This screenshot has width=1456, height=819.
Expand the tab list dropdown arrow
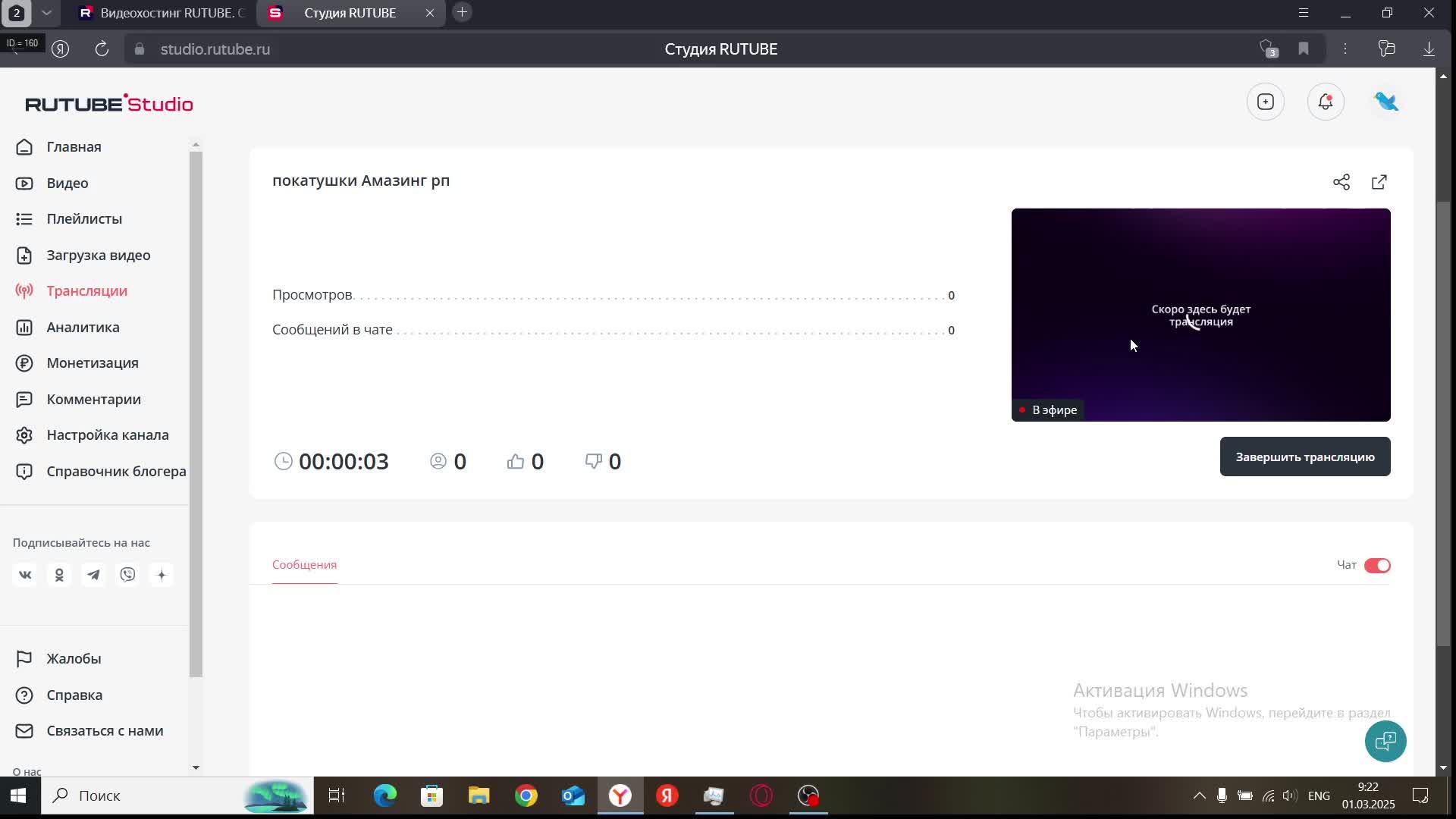click(x=47, y=13)
